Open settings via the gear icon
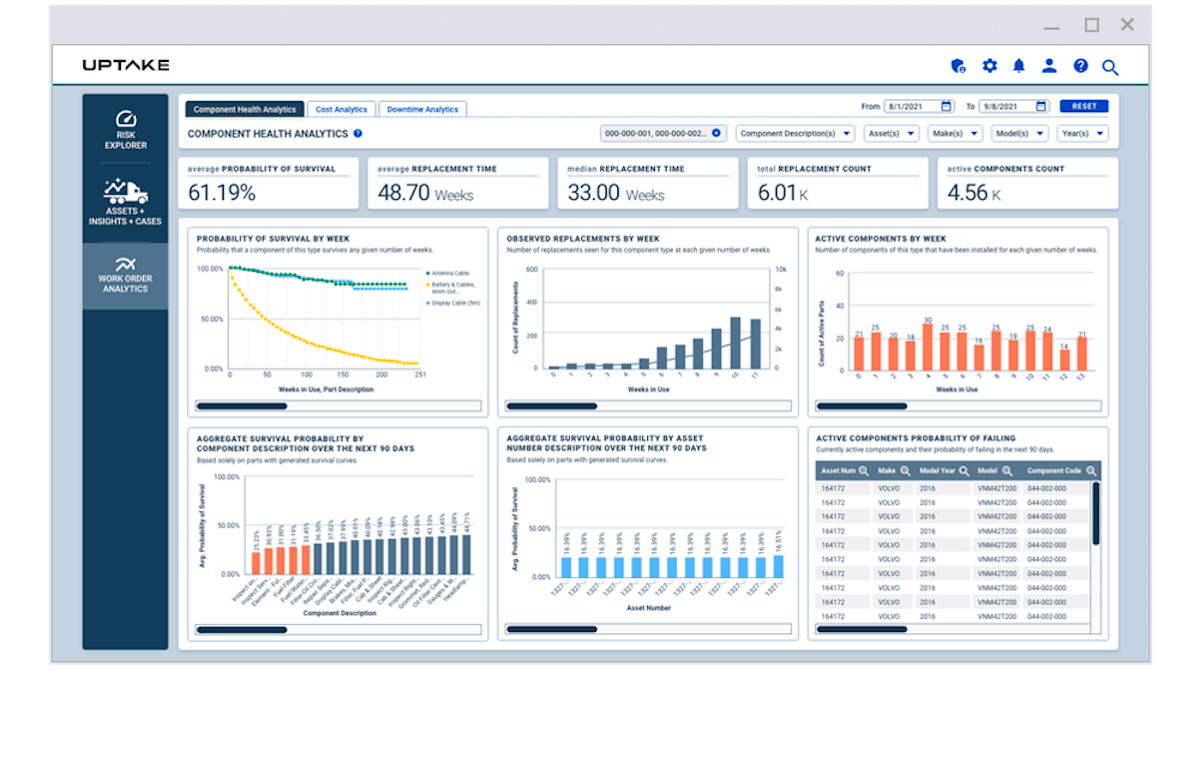 click(x=989, y=66)
